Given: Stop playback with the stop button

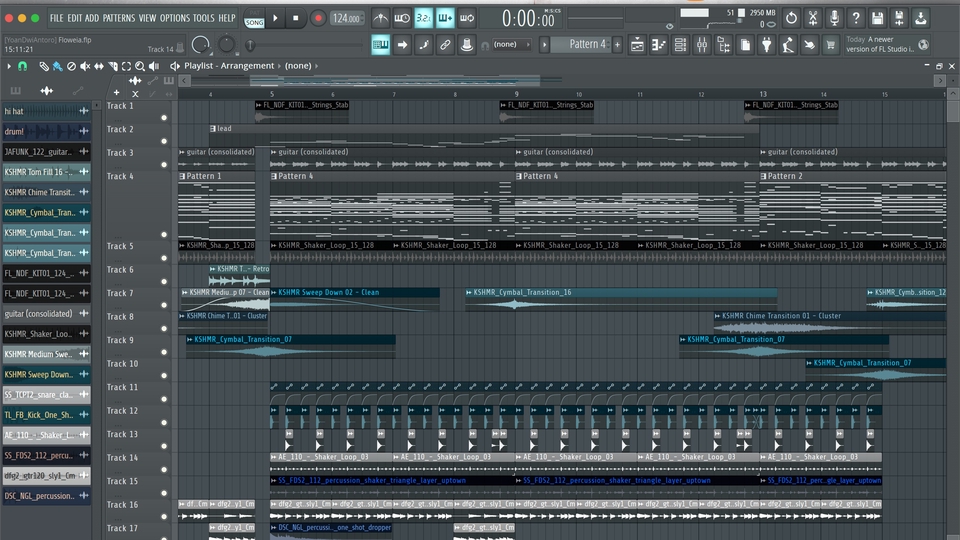Looking at the screenshot, I should [x=296, y=18].
